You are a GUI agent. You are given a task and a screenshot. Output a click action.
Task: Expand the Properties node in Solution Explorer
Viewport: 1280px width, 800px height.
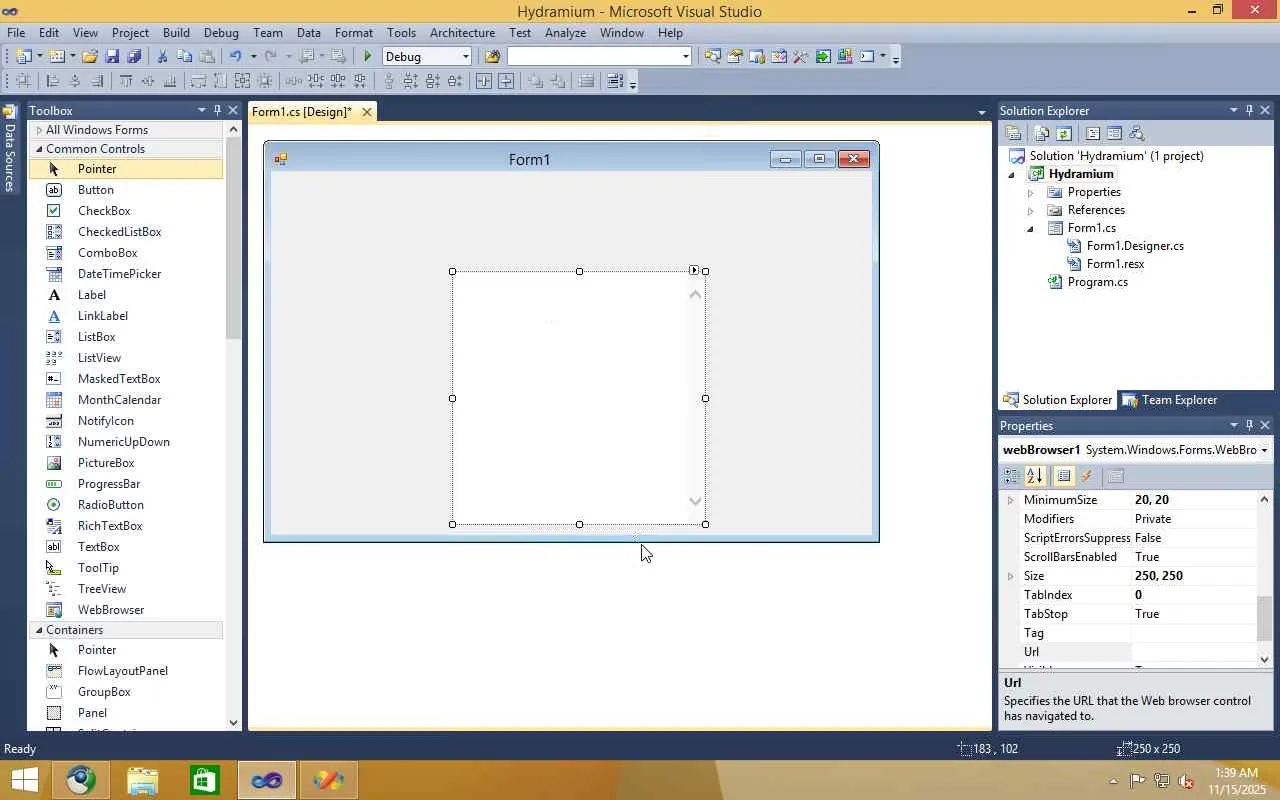1031,192
